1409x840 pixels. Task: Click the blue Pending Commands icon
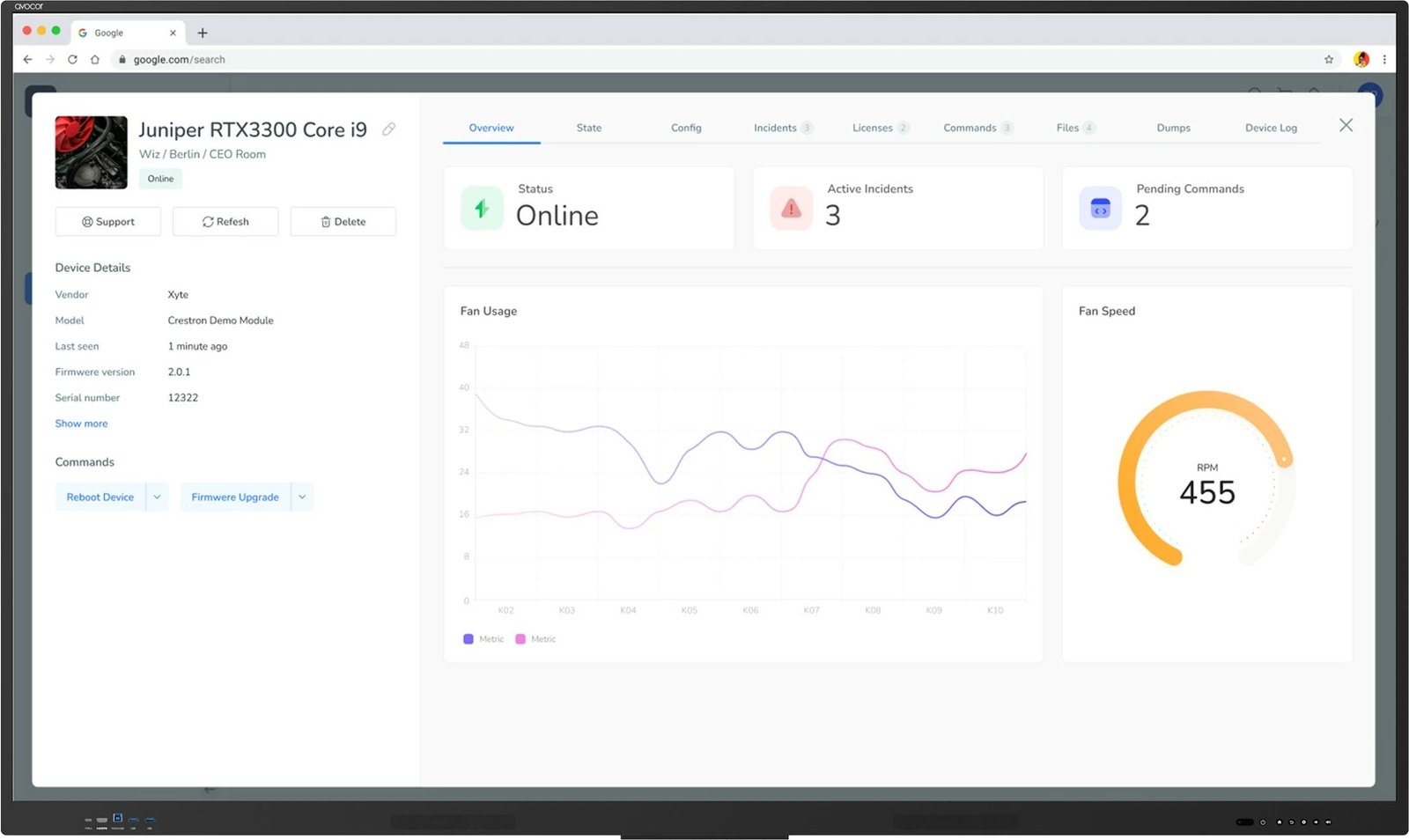(x=1100, y=209)
